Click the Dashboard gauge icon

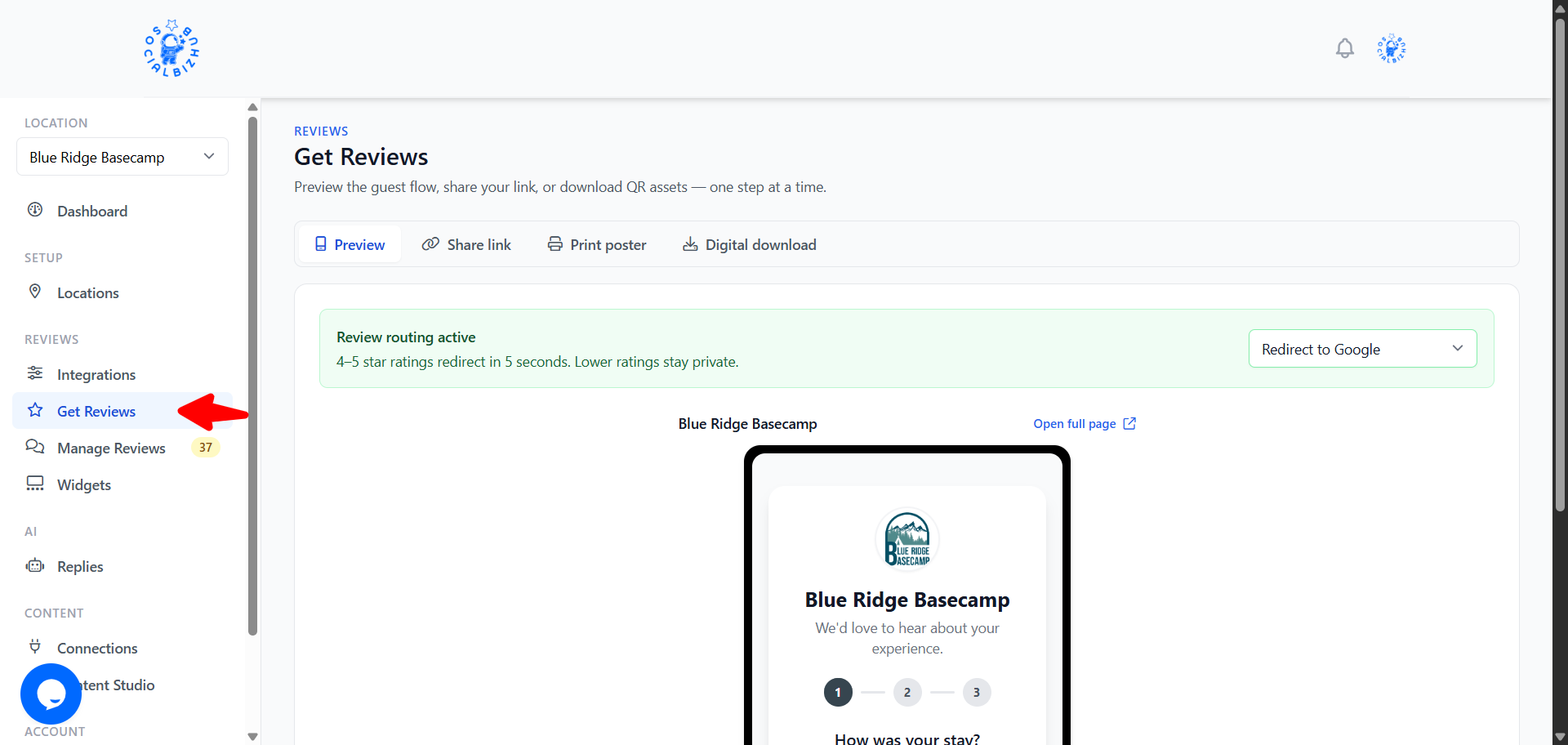pyautogui.click(x=35, y=210)
